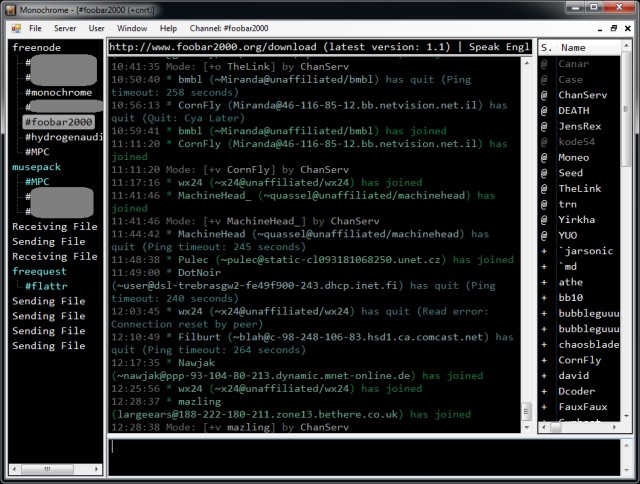Open the User menu
The width and height of the screenshot is (640, 484).
(x=96, y=28)
